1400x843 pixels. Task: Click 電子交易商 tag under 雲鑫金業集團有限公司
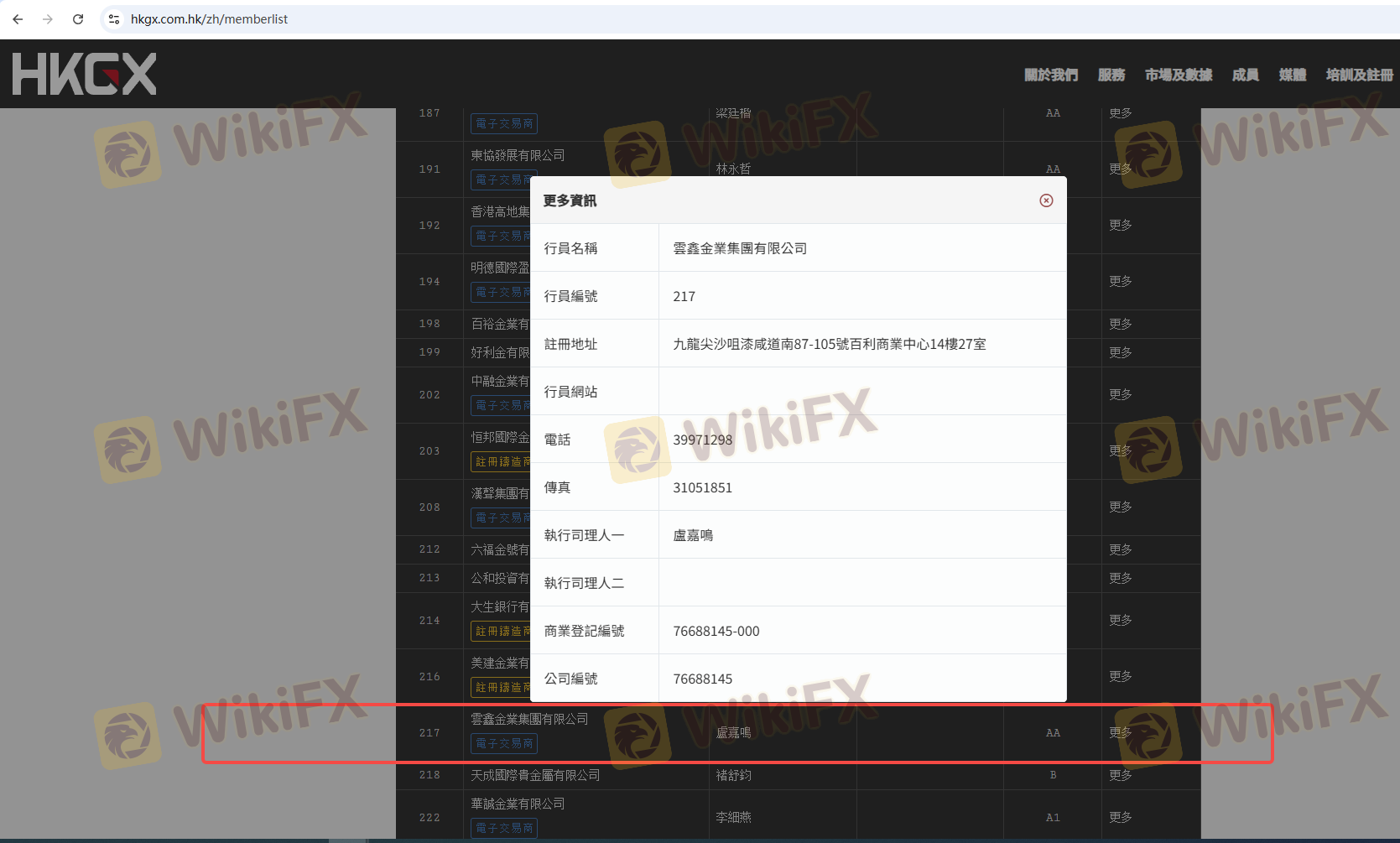pyautogui.click(x=504, y=743)
